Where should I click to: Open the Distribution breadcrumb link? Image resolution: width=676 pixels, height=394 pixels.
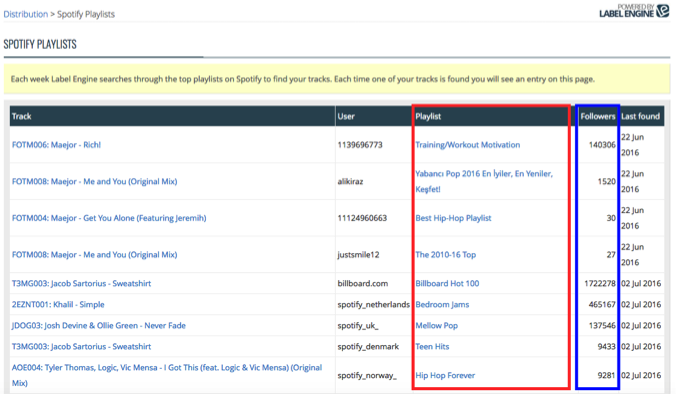pyautogui.click(x=26, y=14)
